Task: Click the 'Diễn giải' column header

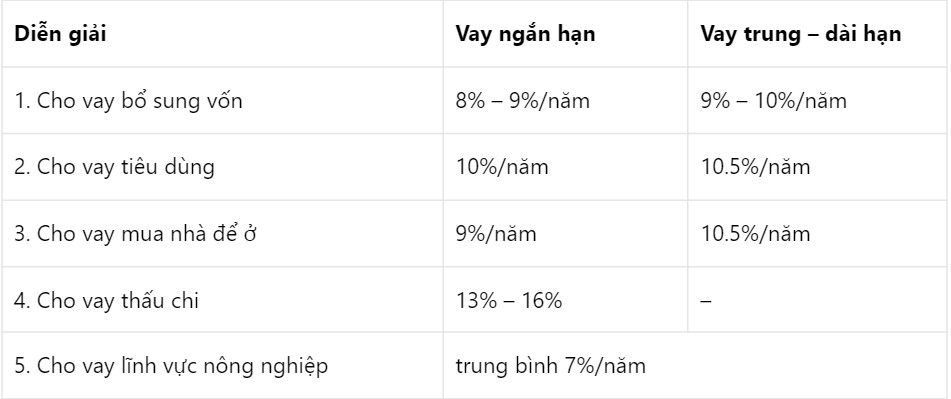Action: point(222,34)
